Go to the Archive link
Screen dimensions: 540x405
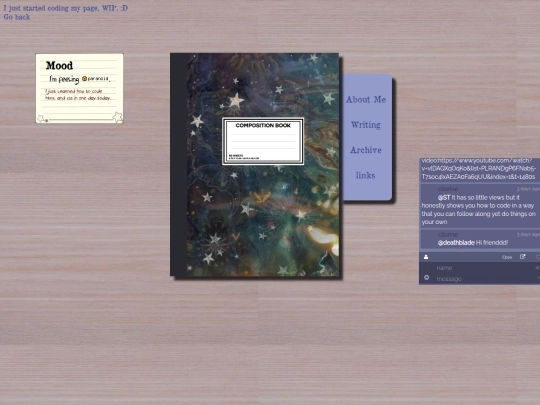(366, 150)
